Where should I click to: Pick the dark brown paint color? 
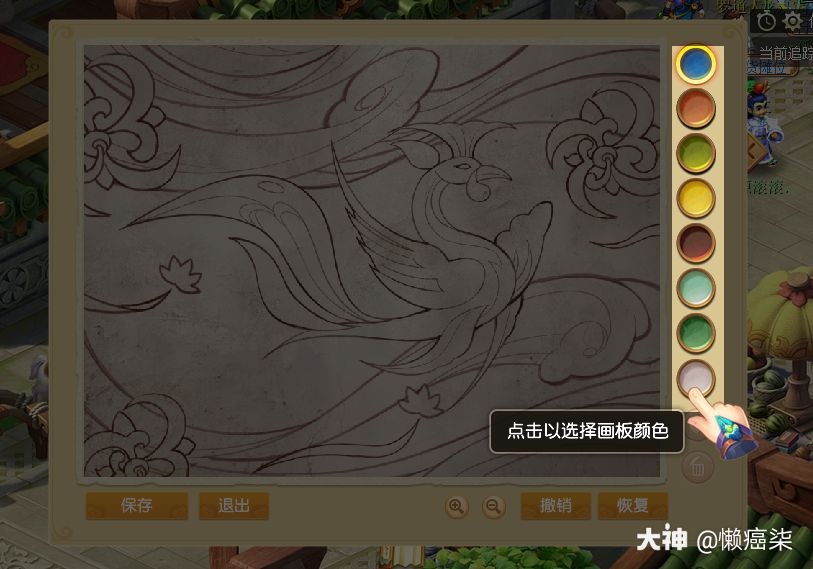pos(696,243)
